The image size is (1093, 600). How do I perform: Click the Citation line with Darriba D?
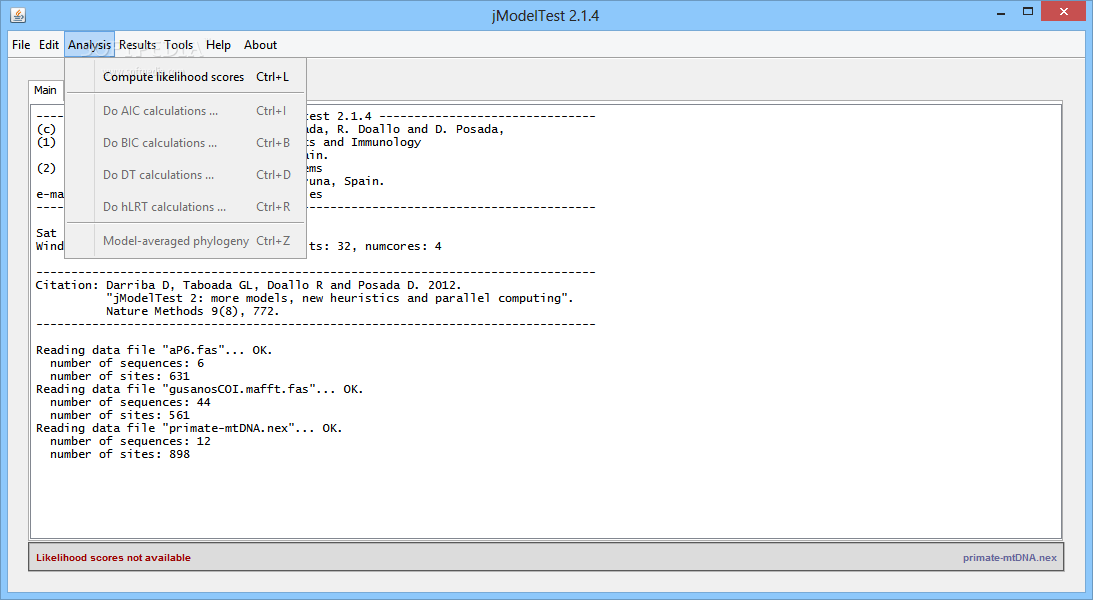coord(249,285)
